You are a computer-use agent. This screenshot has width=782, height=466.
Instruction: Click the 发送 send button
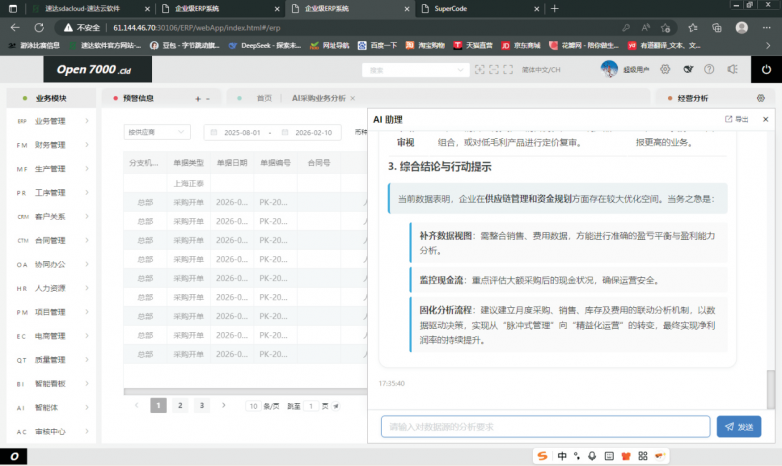[739, 427]
